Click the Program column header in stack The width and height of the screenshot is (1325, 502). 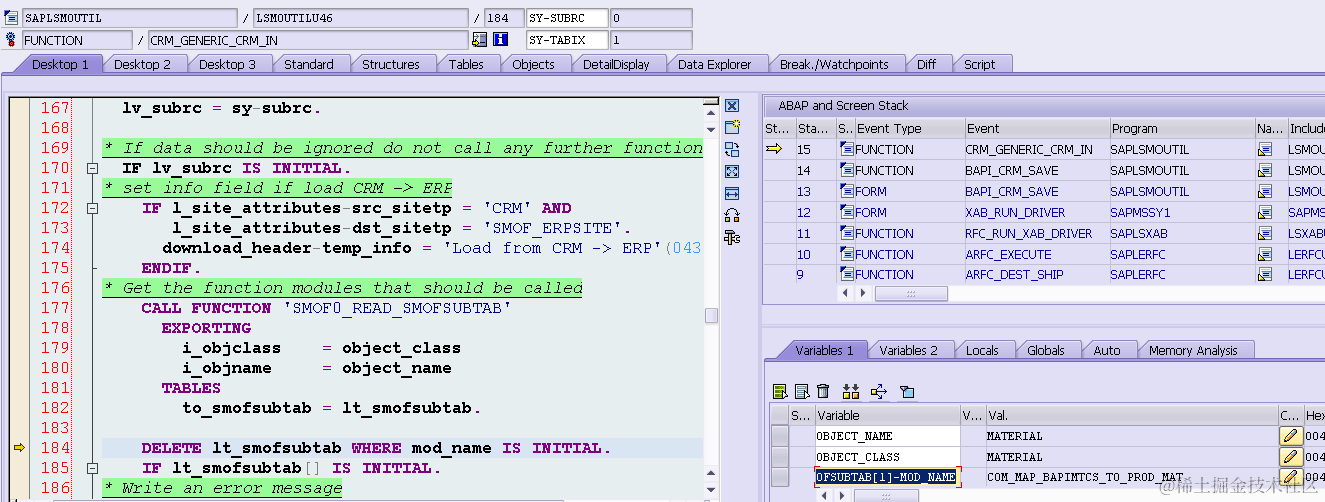tap(1181, 128)
